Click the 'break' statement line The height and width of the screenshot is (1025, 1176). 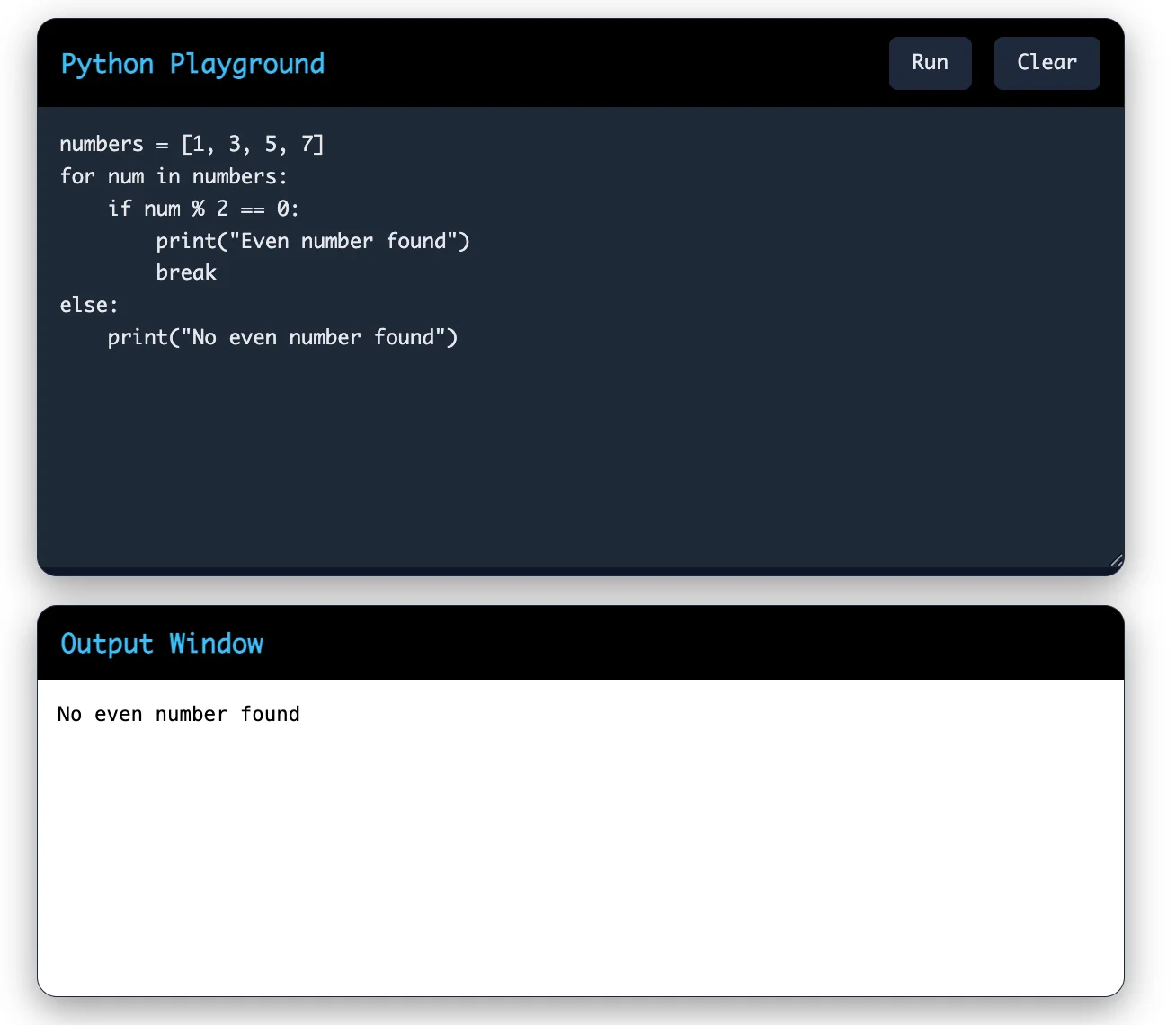[x=186, y=272]
